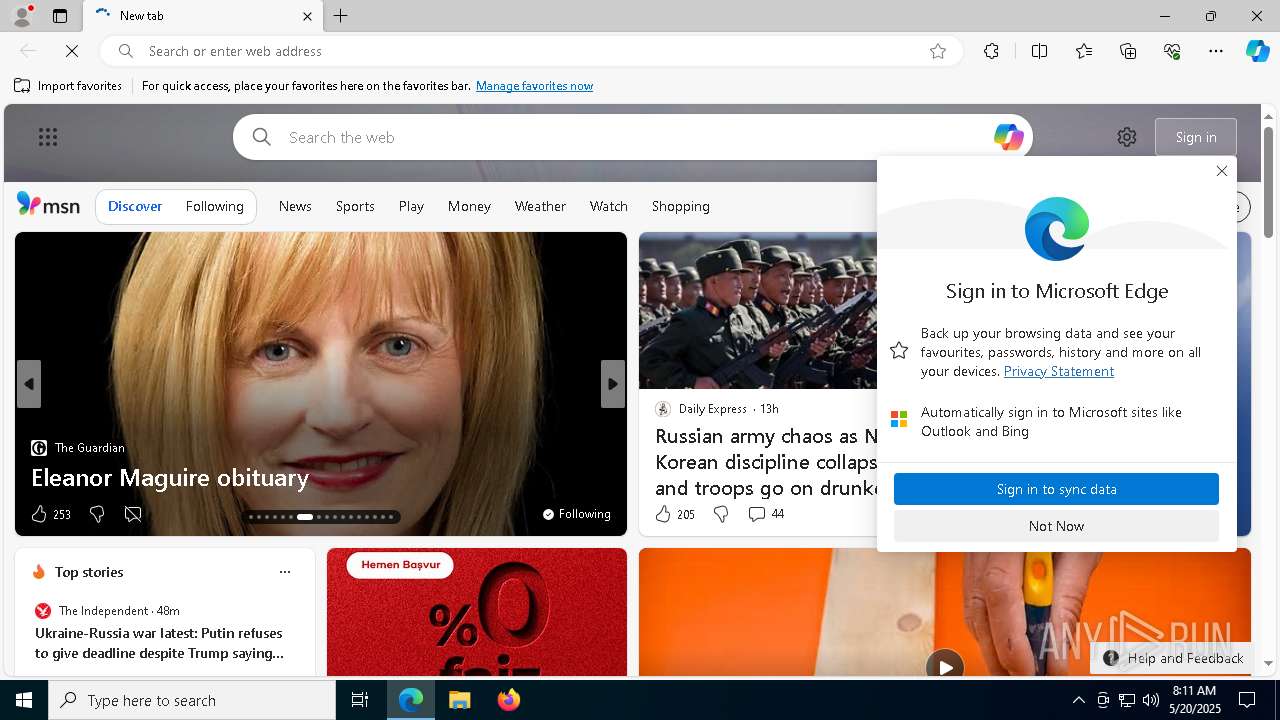
Task: Open the Watch menu item
Action: click(x=608, y=206)
